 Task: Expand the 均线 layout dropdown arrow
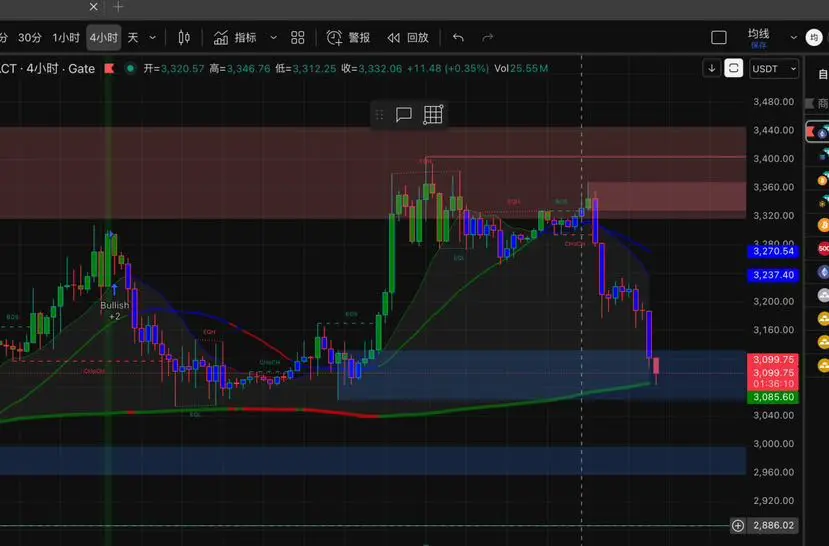(793, 38)
